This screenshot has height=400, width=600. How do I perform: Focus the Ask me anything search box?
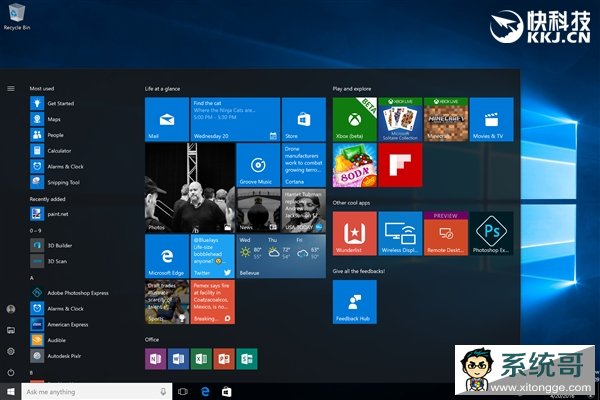pyautogui.click(x=97, y=392)
